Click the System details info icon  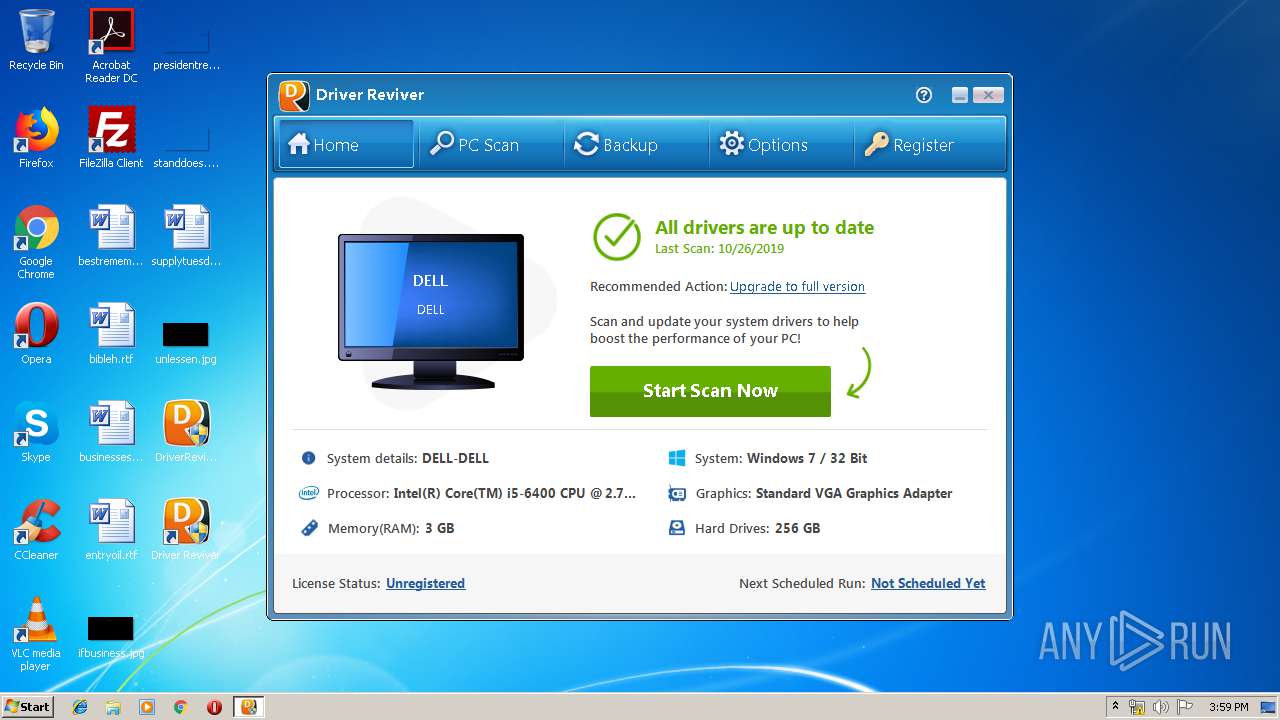click(308, 458)
